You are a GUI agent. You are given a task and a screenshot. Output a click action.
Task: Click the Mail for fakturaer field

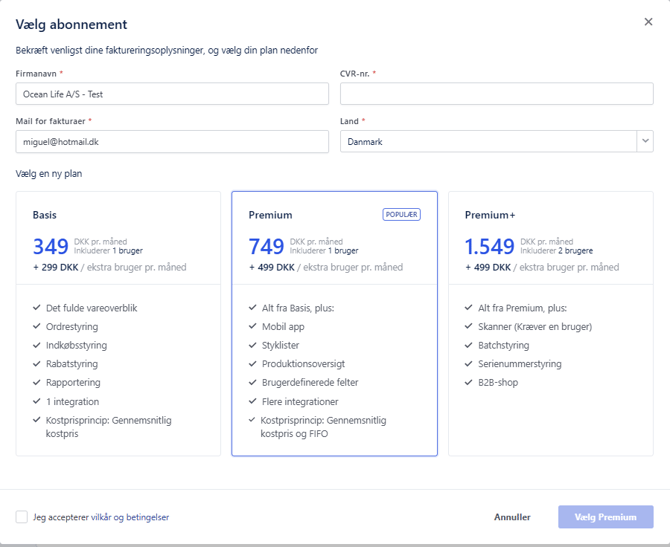click(x=172, y=142)
